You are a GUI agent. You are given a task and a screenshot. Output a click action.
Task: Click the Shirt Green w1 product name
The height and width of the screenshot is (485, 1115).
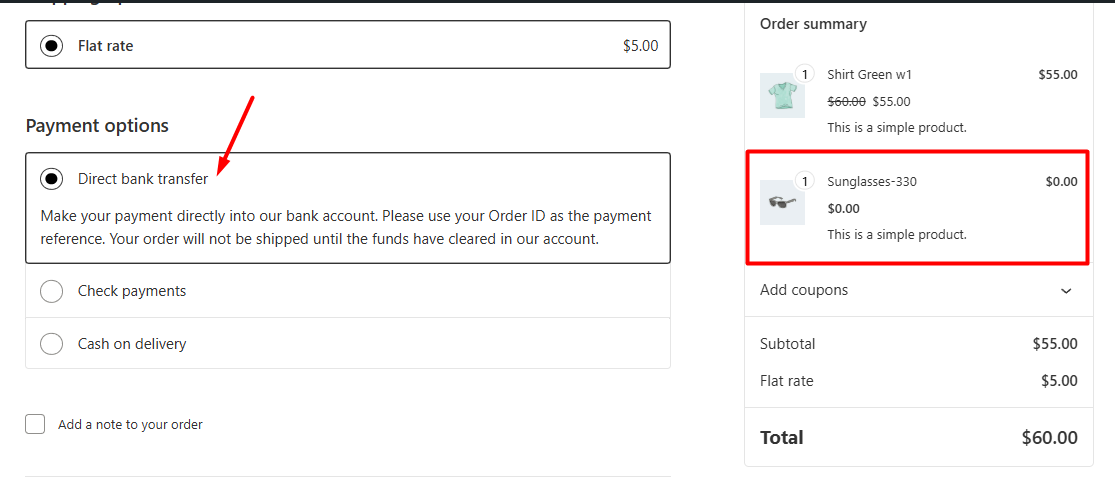point(869,74)
